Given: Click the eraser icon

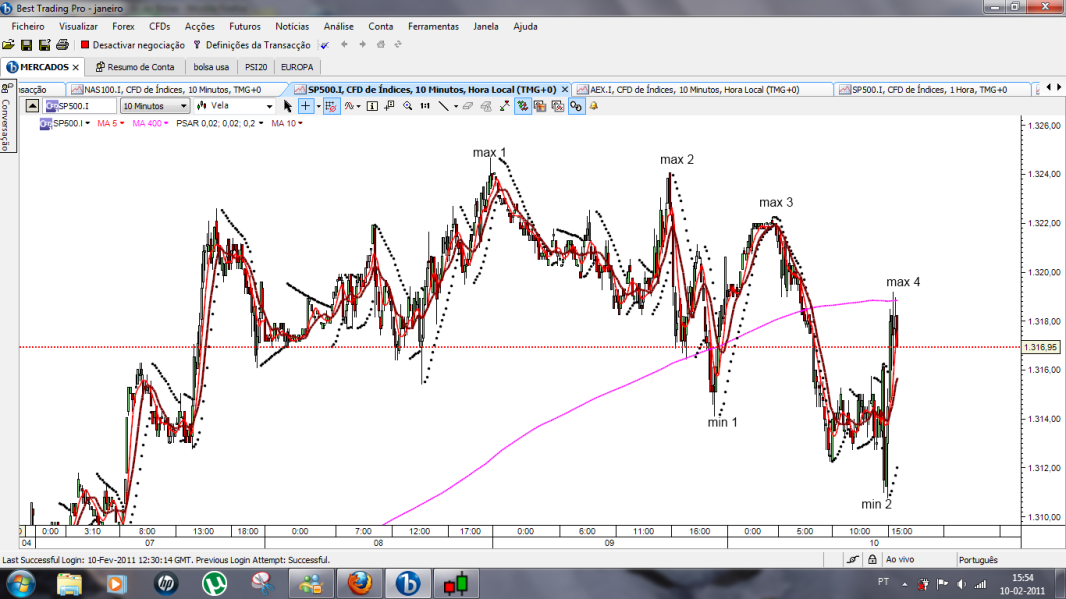Looking at the screenshot, I should click(x=468, y=106).
